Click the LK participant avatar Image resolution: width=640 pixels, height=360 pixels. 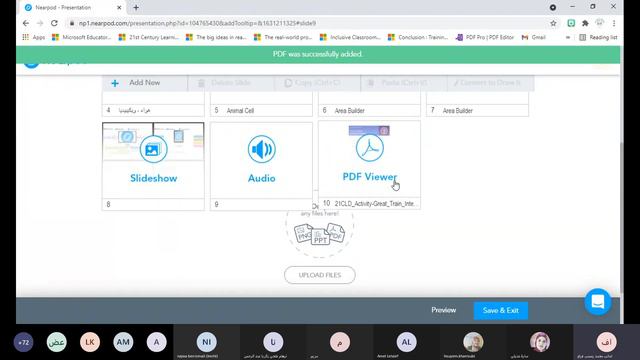tap(90, 342)
